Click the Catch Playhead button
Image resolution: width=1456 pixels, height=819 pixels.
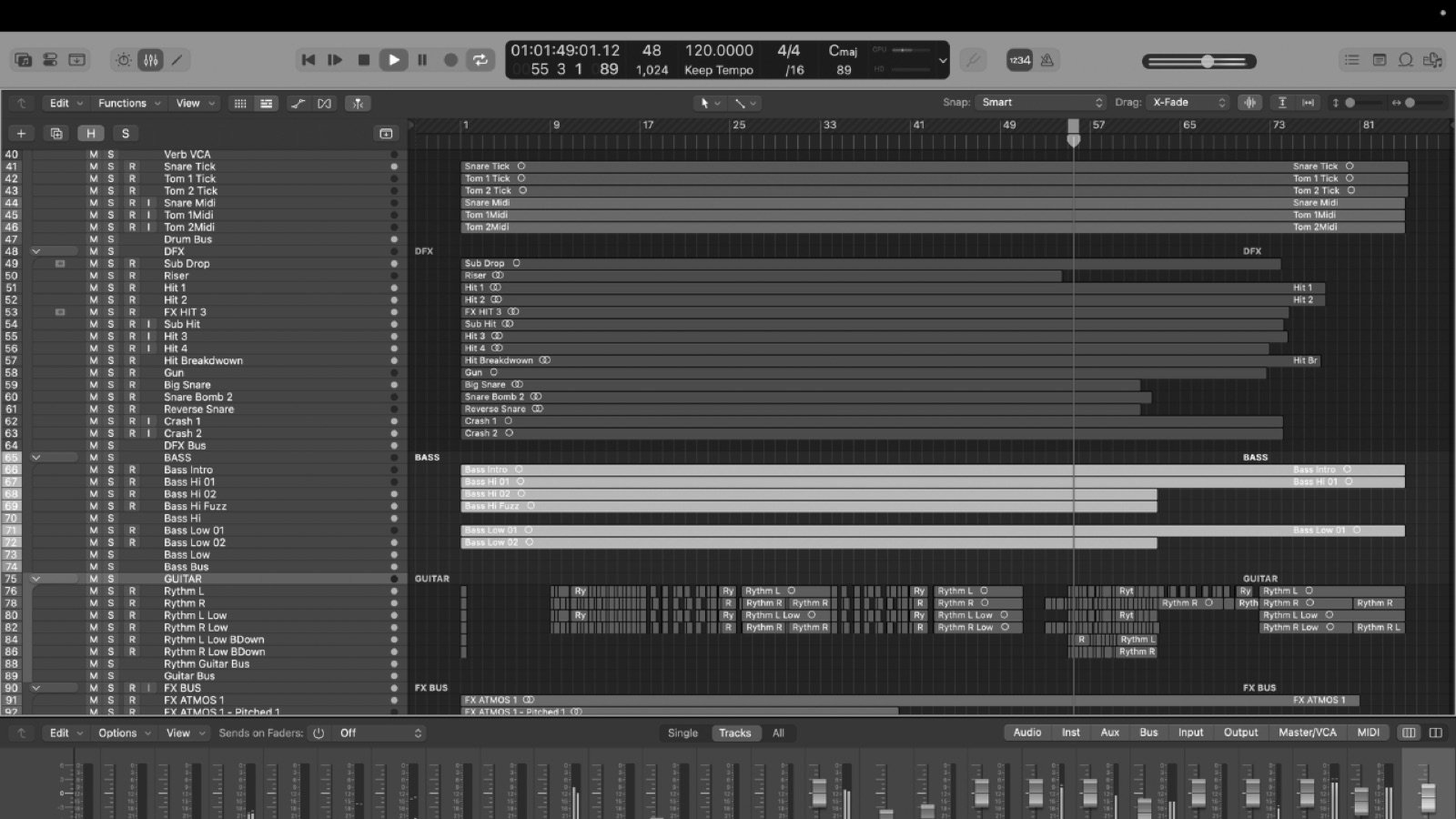point(358,104)
